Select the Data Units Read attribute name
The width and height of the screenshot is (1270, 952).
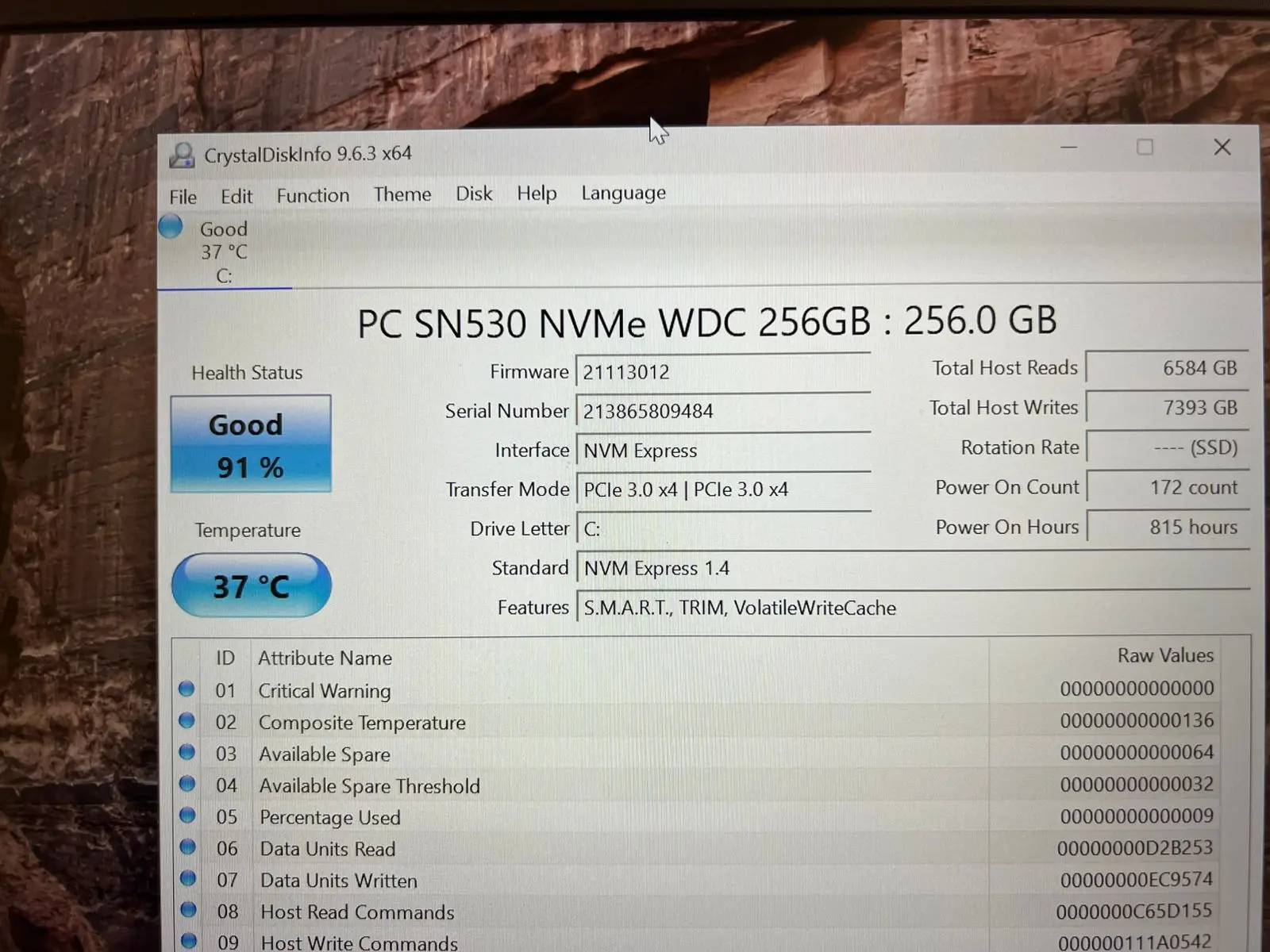click(328, 849)
